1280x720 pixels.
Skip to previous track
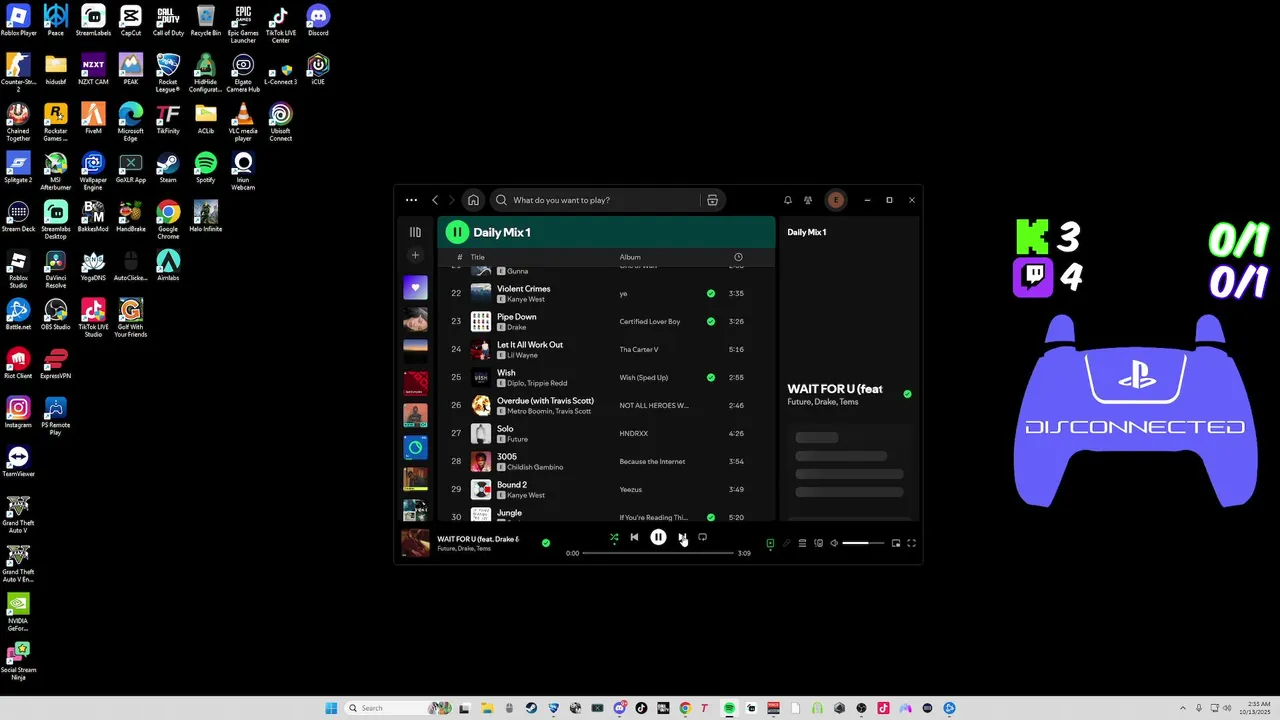pos(634,537)
